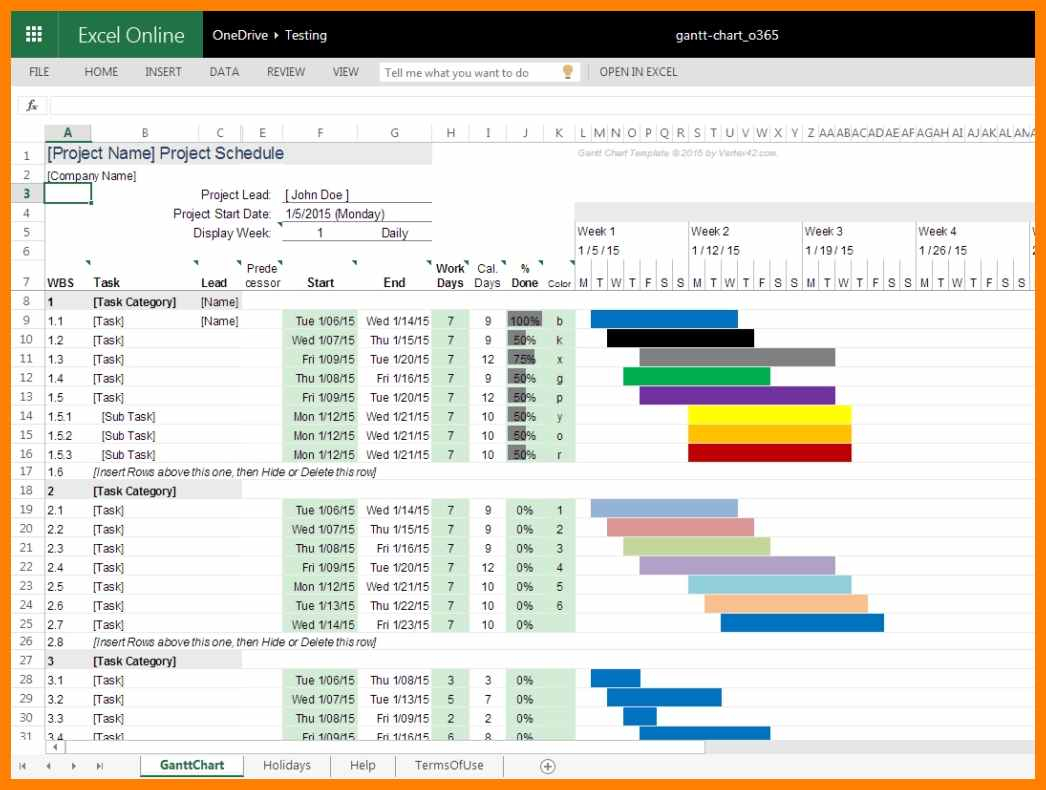Select the Display Week value 1 cell
Viewport: 1046px width, 790px height.
click(320, 233)
